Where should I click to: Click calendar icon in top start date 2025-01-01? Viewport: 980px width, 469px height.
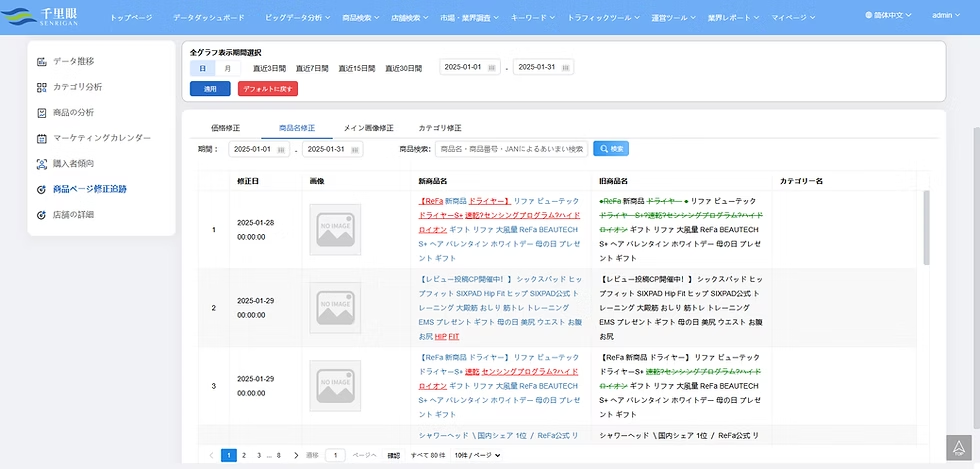tap(492, 68)
